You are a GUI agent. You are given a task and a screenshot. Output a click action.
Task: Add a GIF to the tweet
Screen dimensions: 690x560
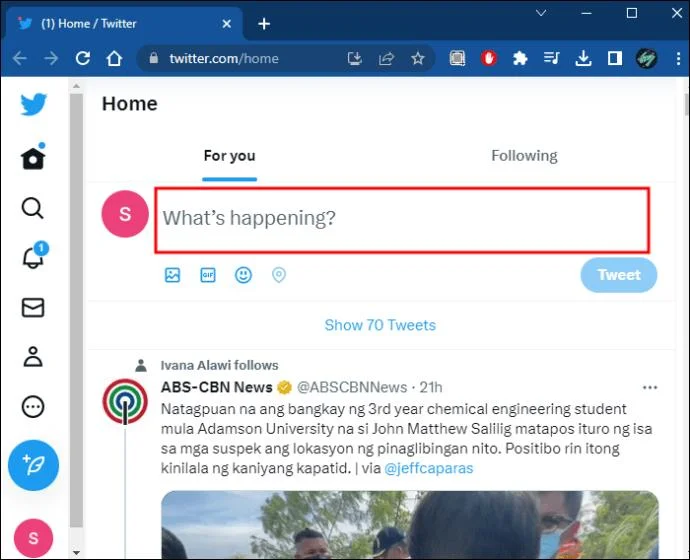pyautogui.click(x=208, y=275)
